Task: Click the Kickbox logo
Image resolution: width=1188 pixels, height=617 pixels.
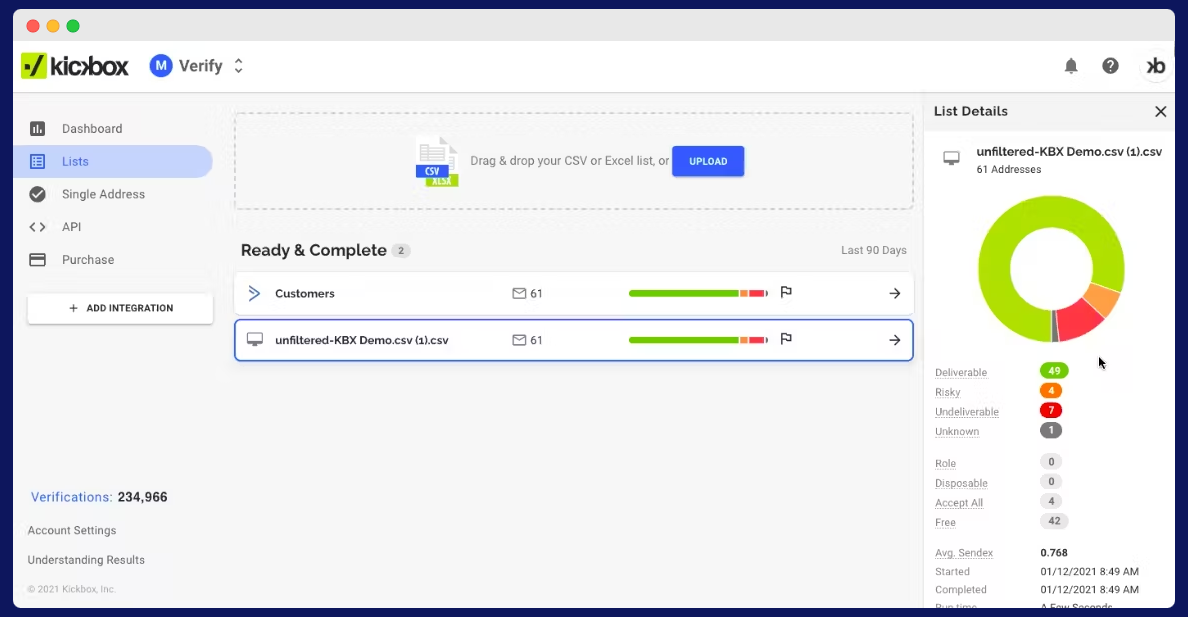Action: [x=74, y=66]
